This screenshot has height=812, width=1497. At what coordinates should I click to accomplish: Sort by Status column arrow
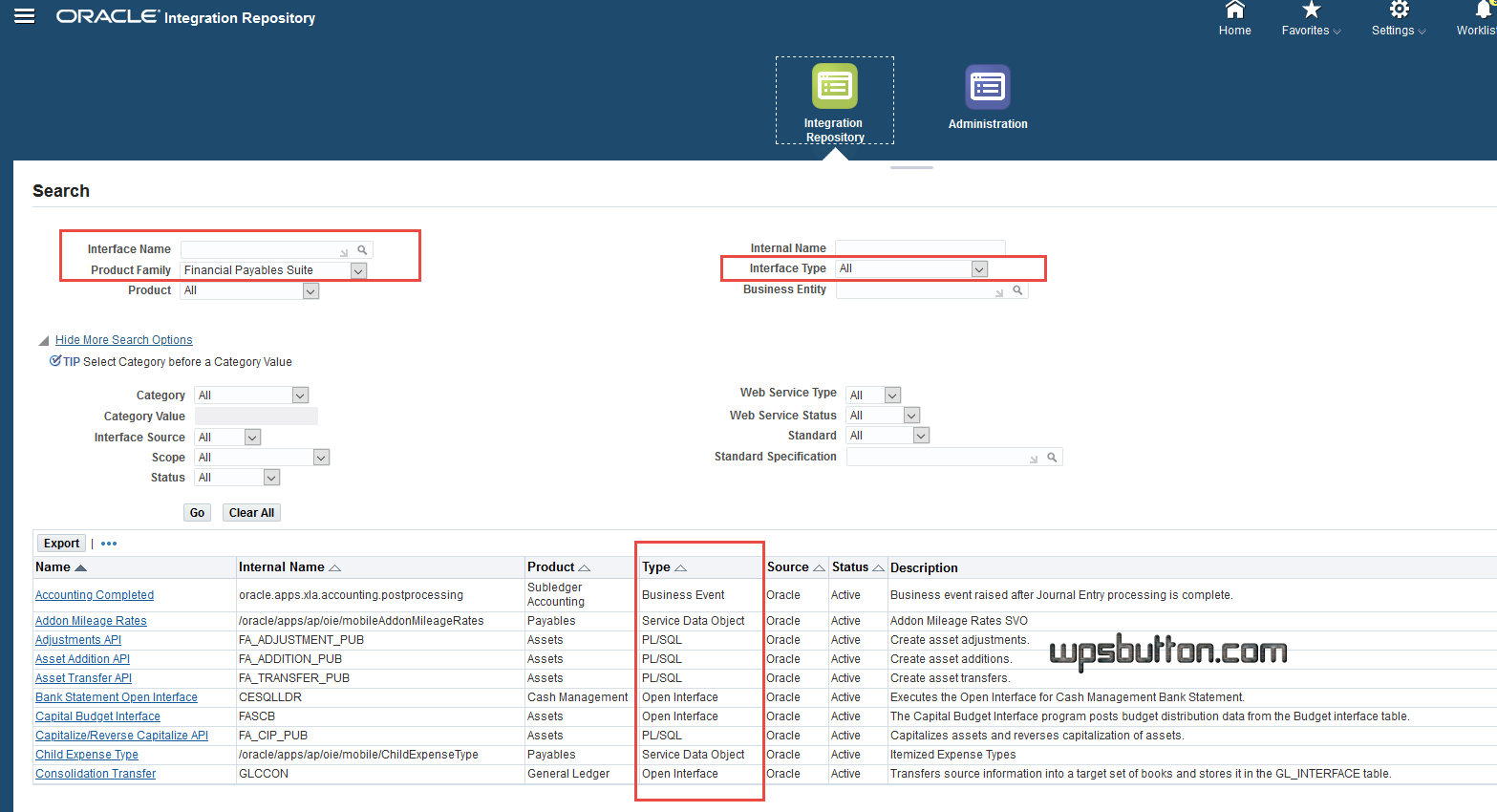(878, 567)
